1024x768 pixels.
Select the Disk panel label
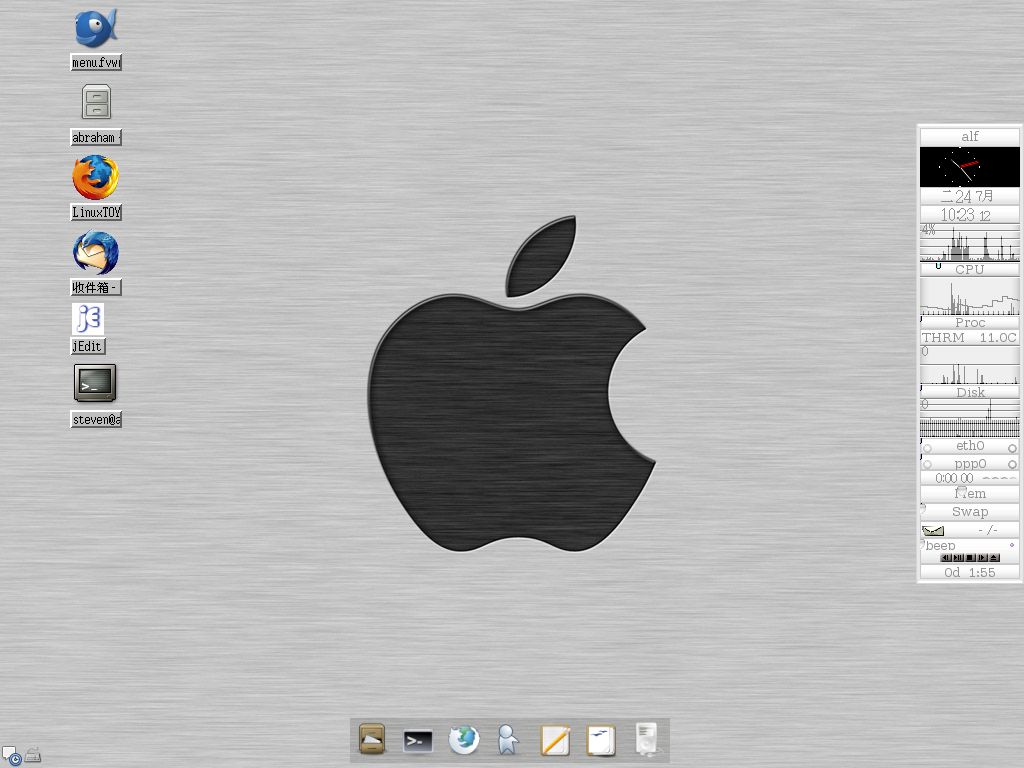(x=970, y=392)
